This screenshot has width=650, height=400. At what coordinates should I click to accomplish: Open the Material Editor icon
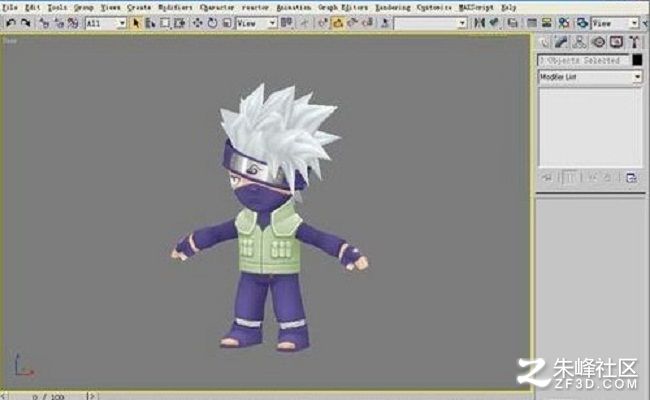click(564, 23)
